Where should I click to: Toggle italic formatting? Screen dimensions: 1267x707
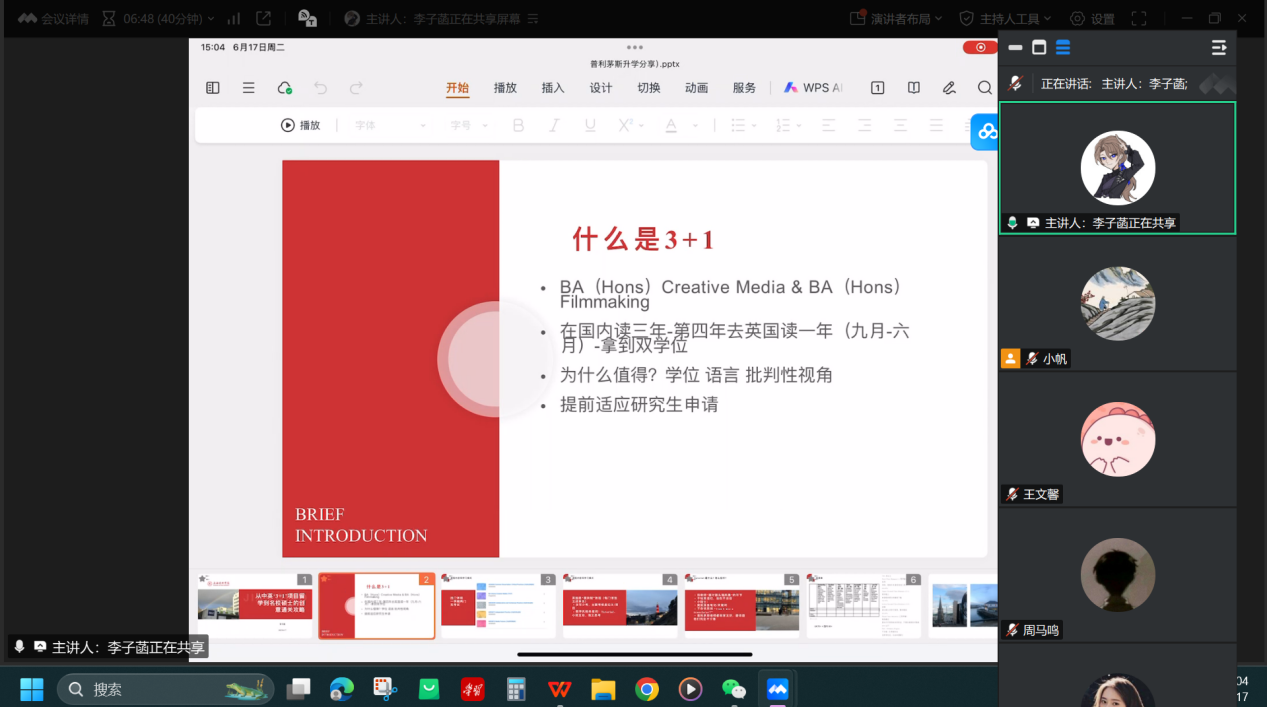click(x=554, y=125)
